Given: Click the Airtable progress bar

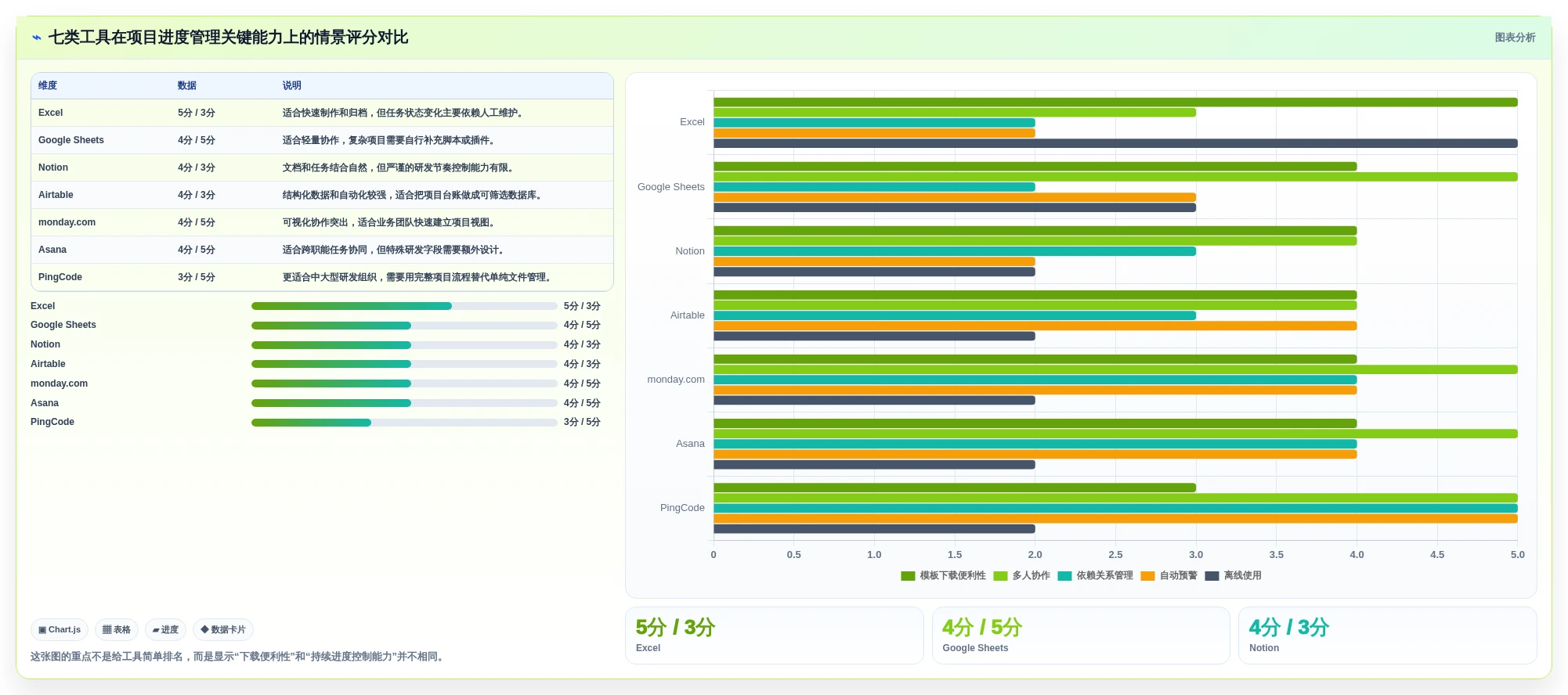Looking at the screenshot, I should 404,364.
